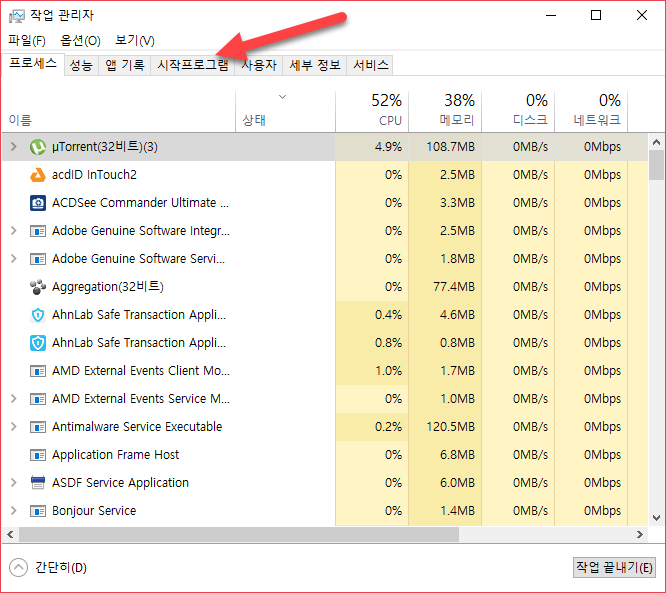Sort by the 네트워크 column header
The image size is (666, 593).
[591, 111]
